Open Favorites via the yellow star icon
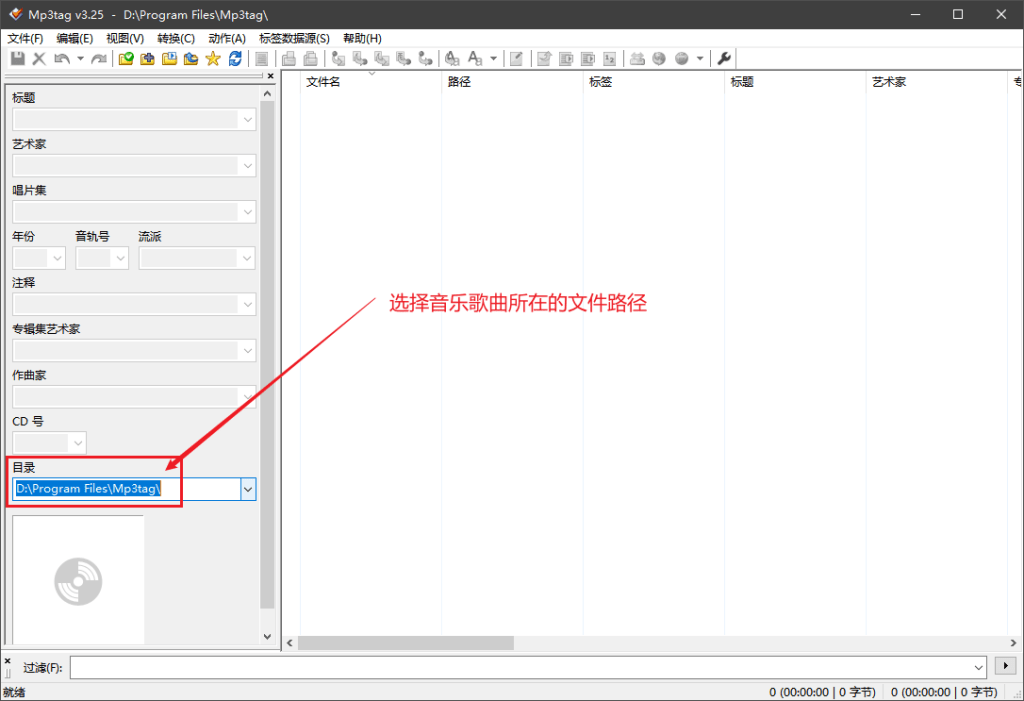The height and width of the screenshot is (701, 1024). click(213, 59)
